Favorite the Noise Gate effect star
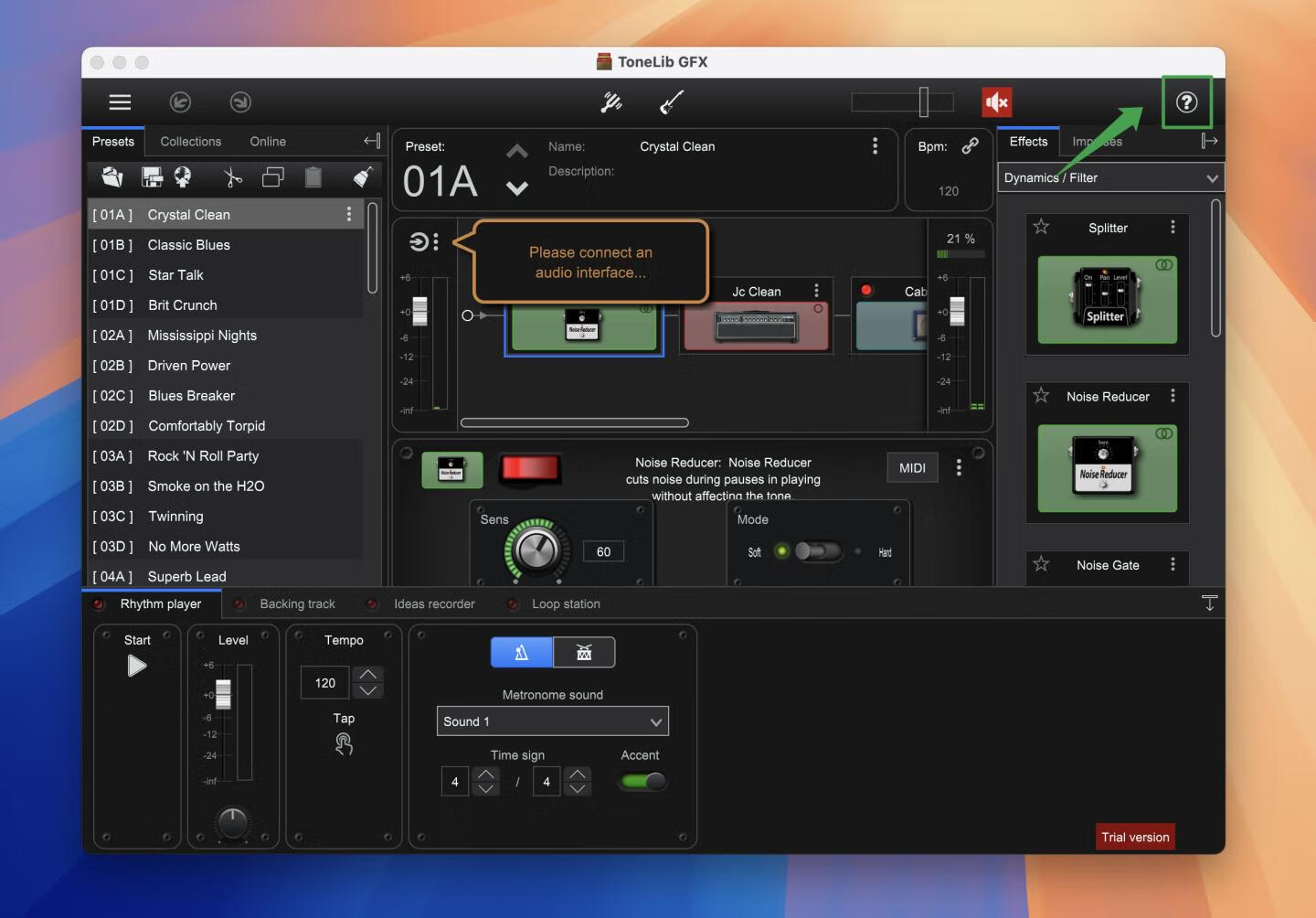 1041,564
